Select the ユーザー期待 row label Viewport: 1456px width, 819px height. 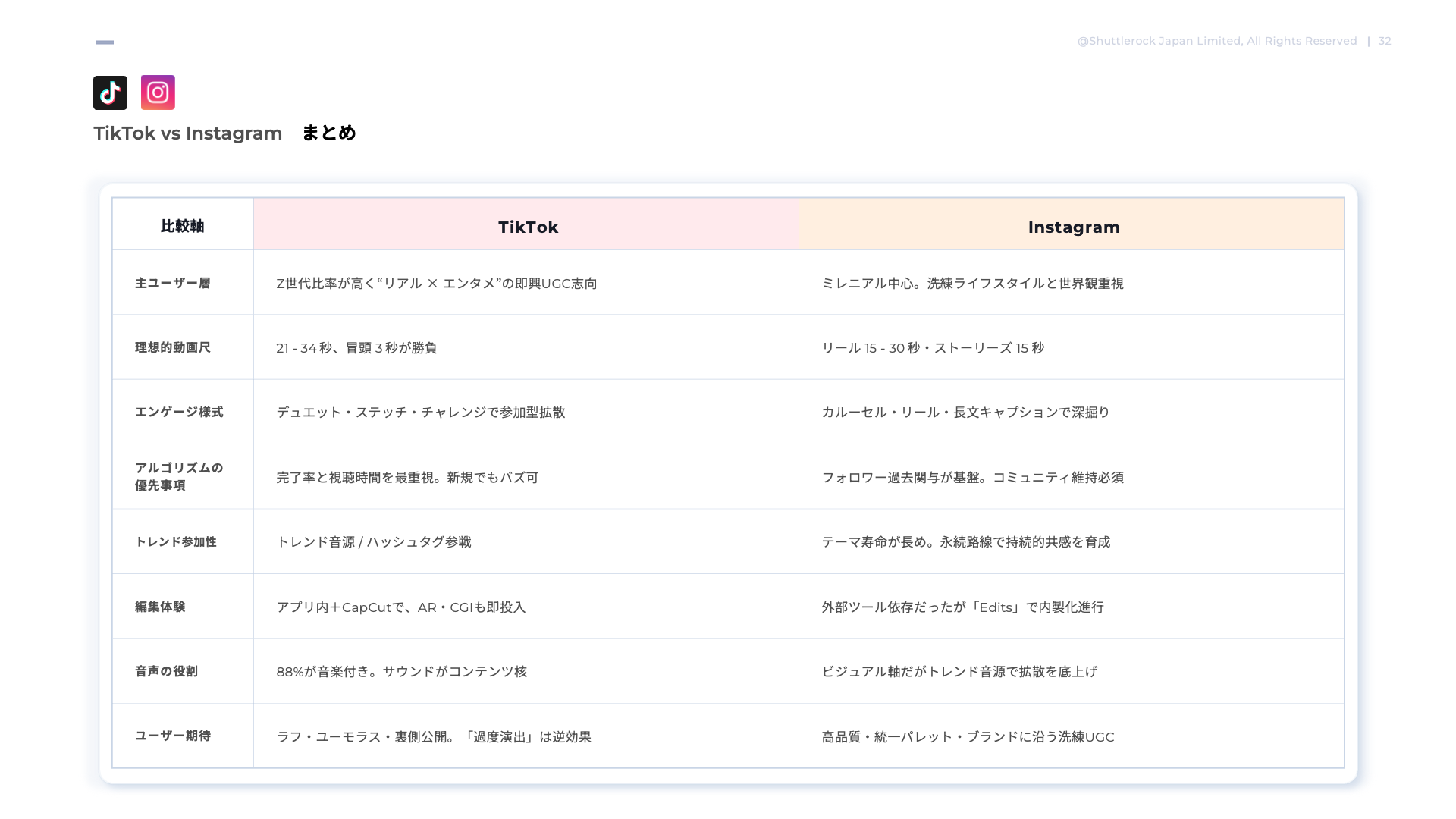pos(172,736)
